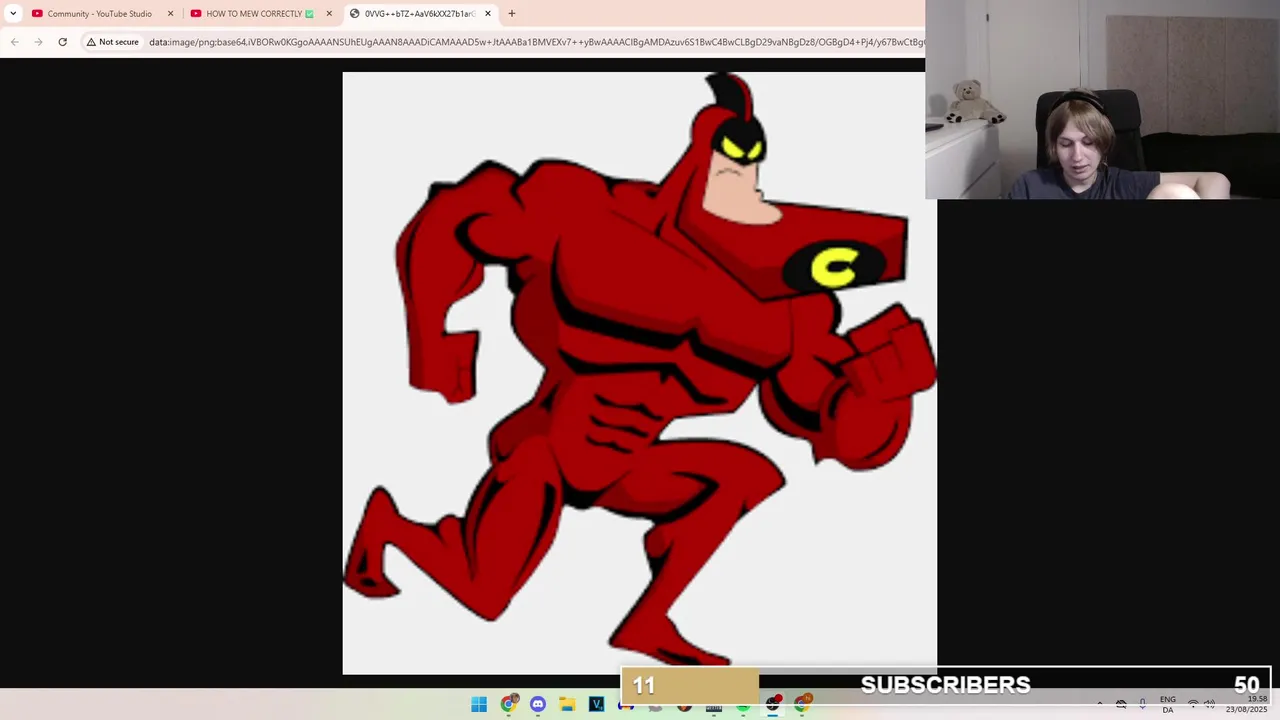Open the Windows Start menu
The width and height of the screenshot is (1280, 720).
pyautogui.click(x=479, y=705)
